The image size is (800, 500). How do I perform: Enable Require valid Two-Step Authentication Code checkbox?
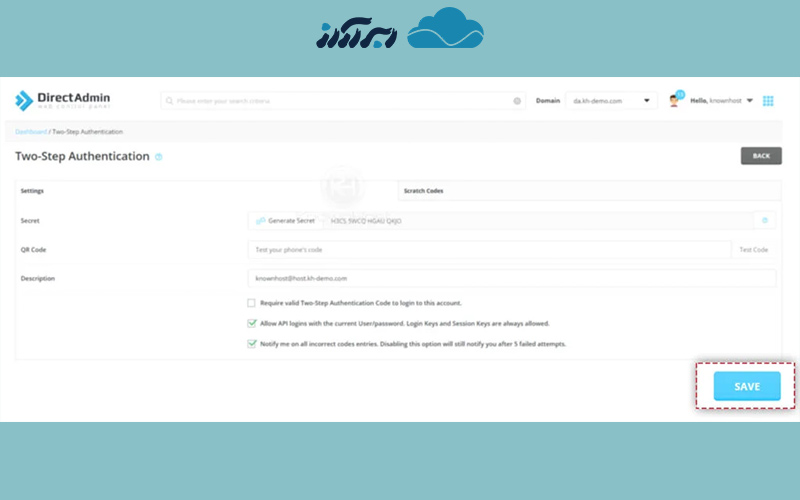(252, 303)
